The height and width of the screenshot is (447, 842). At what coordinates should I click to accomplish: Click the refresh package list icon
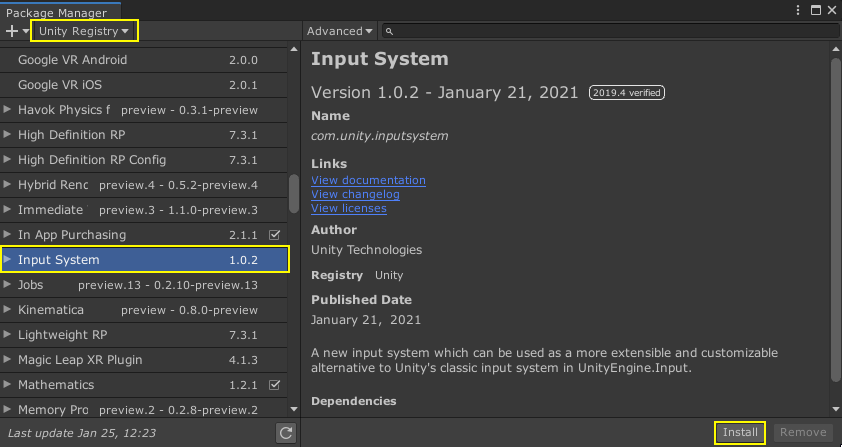(286, 432)
